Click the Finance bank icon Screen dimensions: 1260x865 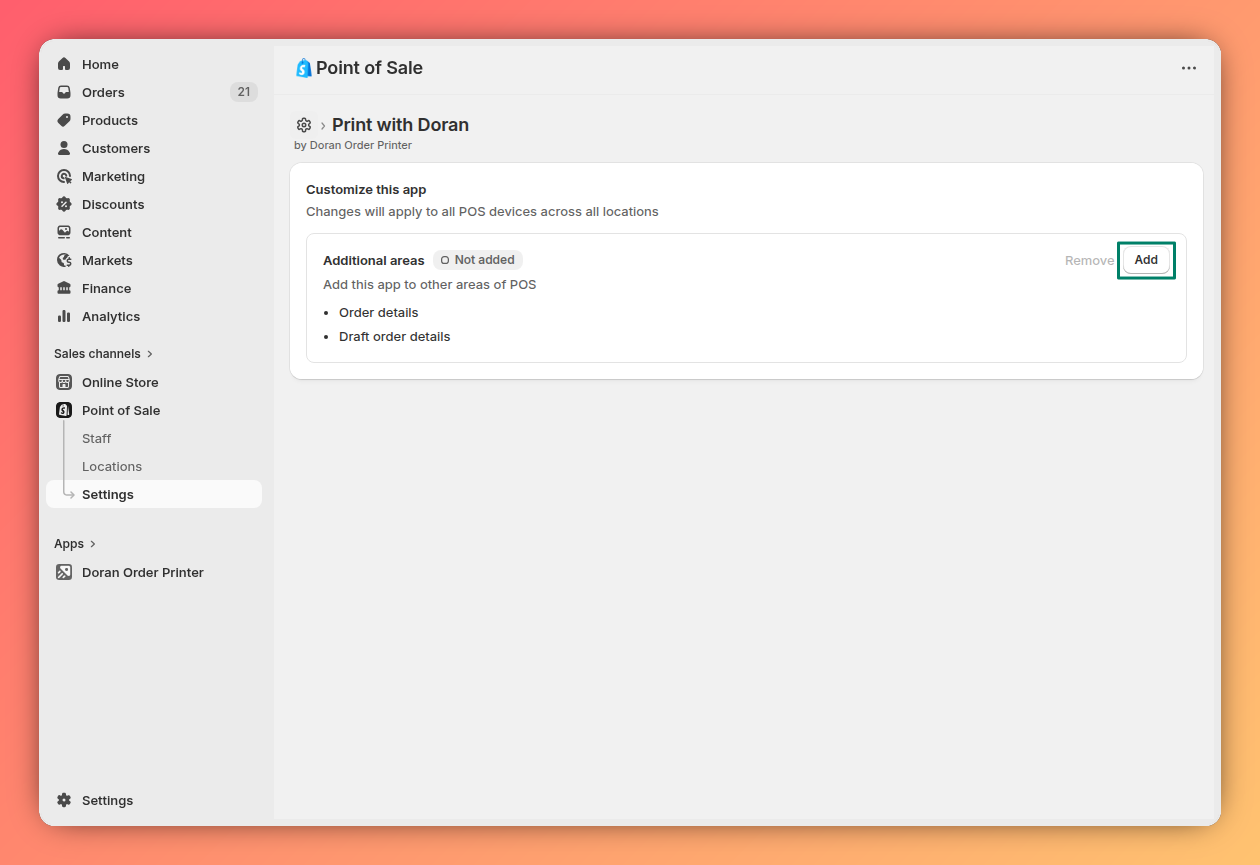pos(64,288)
